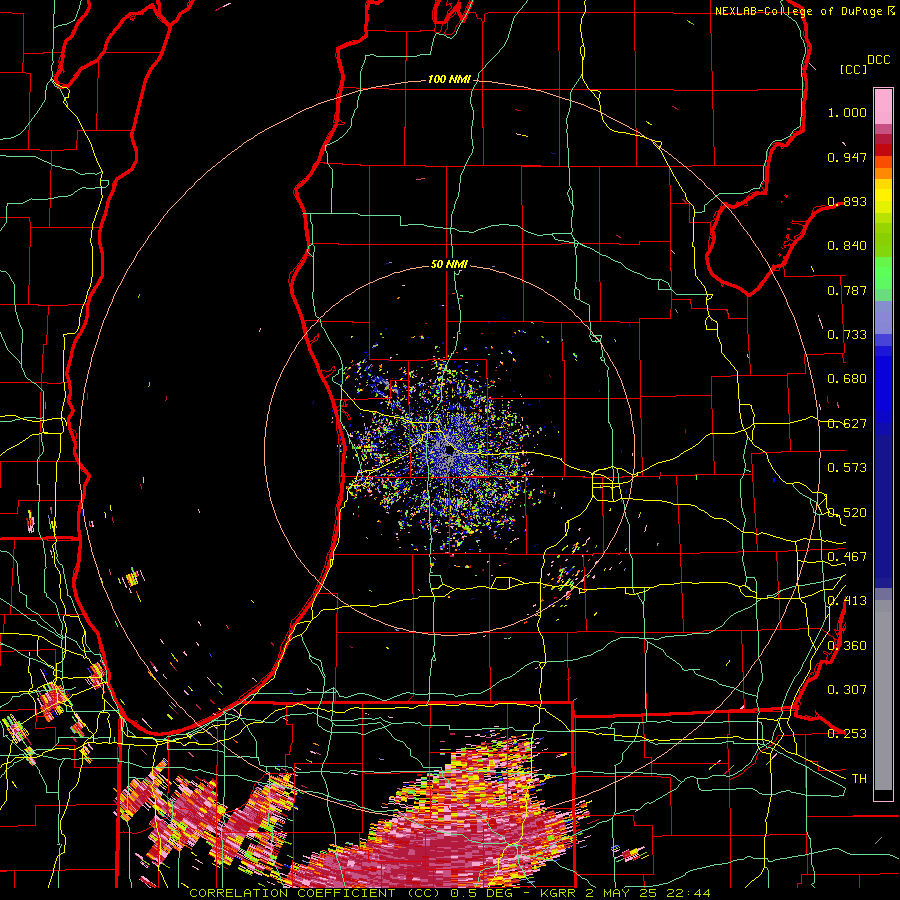Click the 50 NMI range ring label
The image size is (900, 900).
[449, 264]
